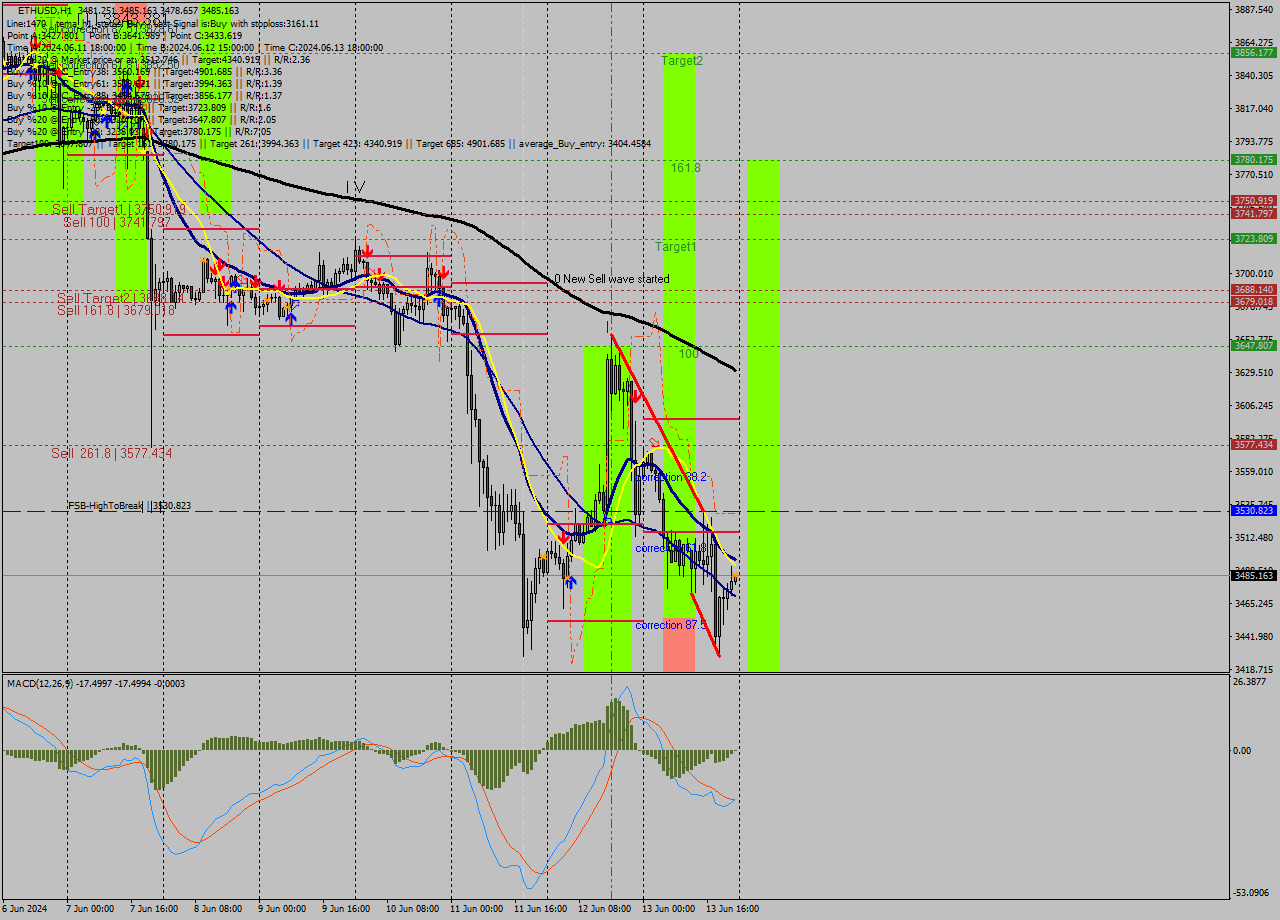The height and width of the screenshot is (920, 1280).
Task: Click the 3441.980 price scale value
Action: [x=1254, y=636]
